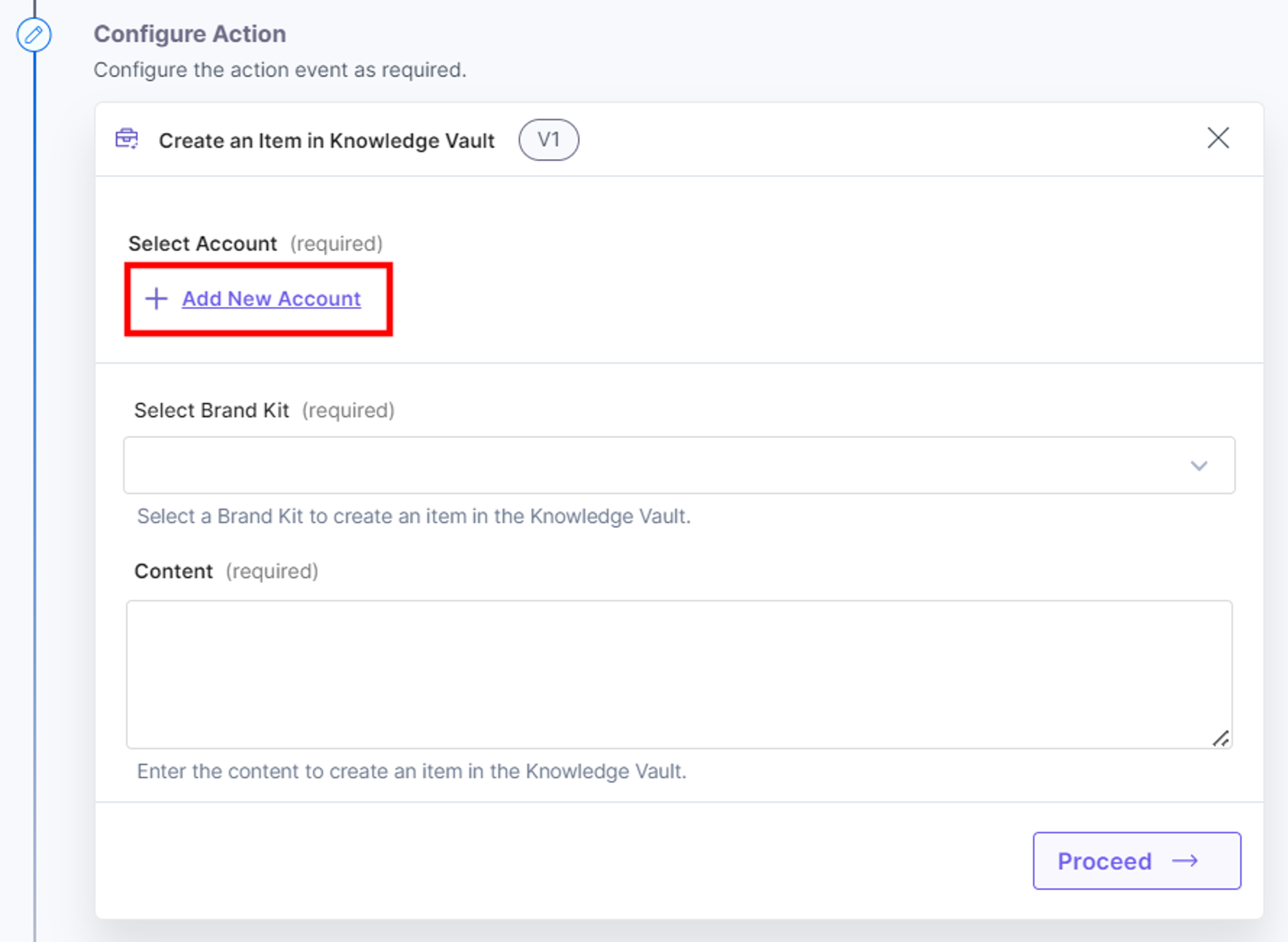Click 'Configure the action event as required' text
This screenshot has width=1288, height=942.
tap(280, 70)
